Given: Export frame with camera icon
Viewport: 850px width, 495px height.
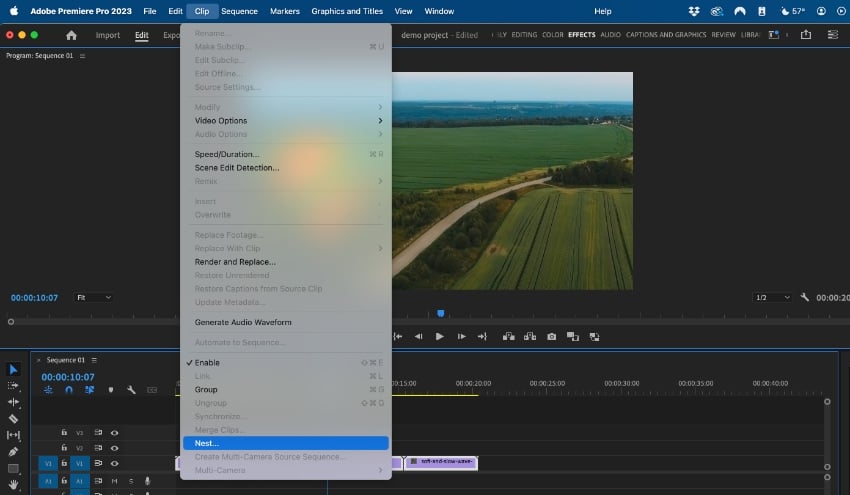Looking at the screenshot, I should 551,337.
